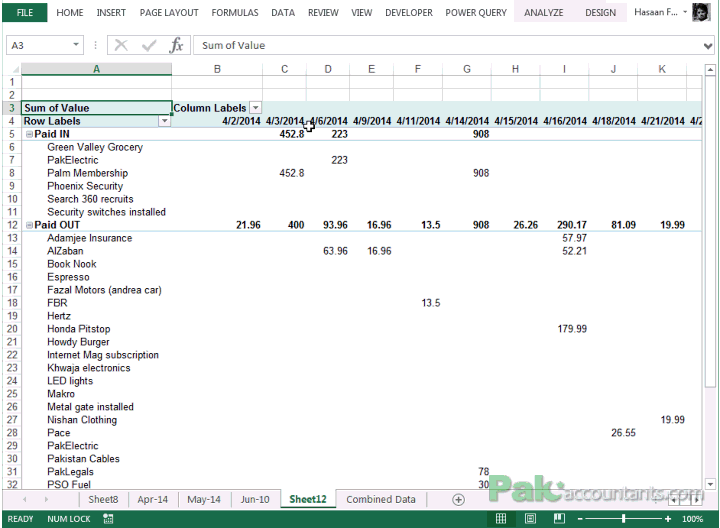The image size is (720, 528).
Task: Open the FILE tab
Action: click(x=25, y=12)
